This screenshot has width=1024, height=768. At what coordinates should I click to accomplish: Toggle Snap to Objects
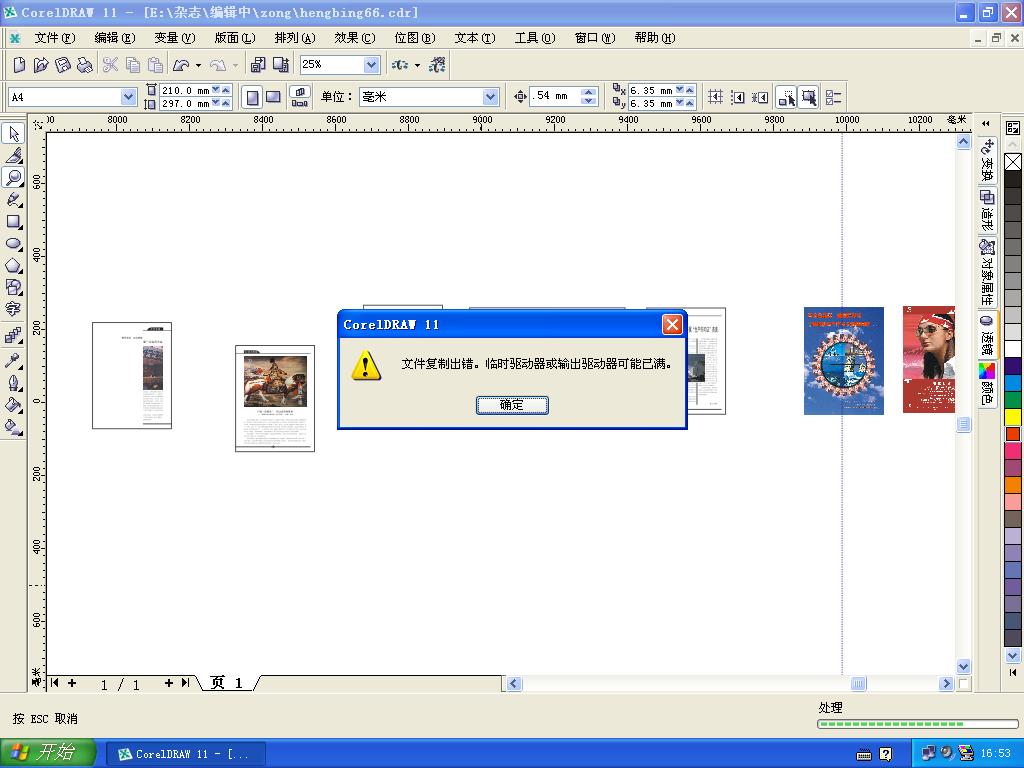click(x=760, y=97)
